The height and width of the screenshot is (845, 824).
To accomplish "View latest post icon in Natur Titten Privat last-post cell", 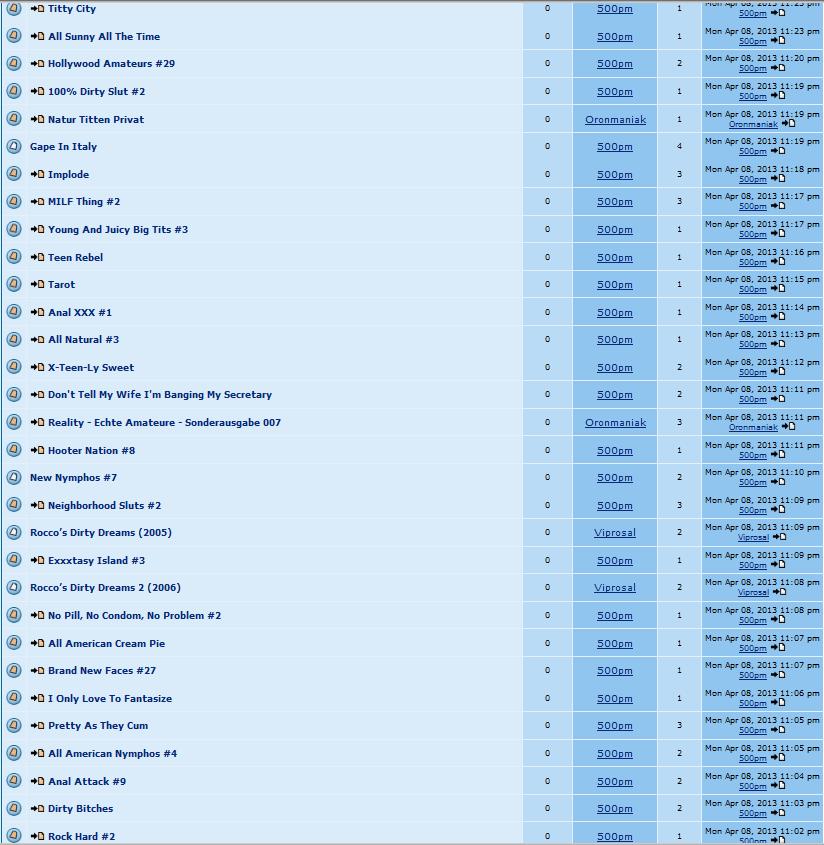I will [788, 123].
